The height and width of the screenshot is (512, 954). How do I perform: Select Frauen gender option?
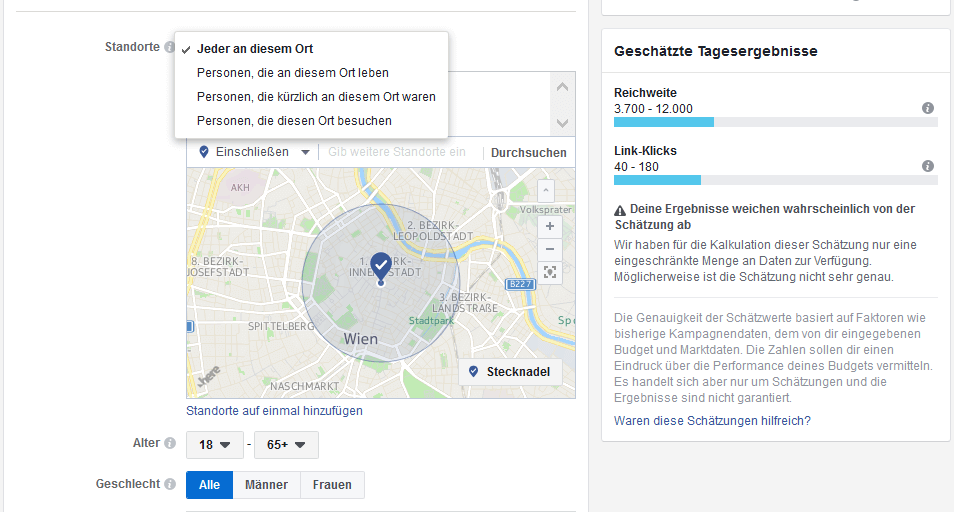pos(332,485)
